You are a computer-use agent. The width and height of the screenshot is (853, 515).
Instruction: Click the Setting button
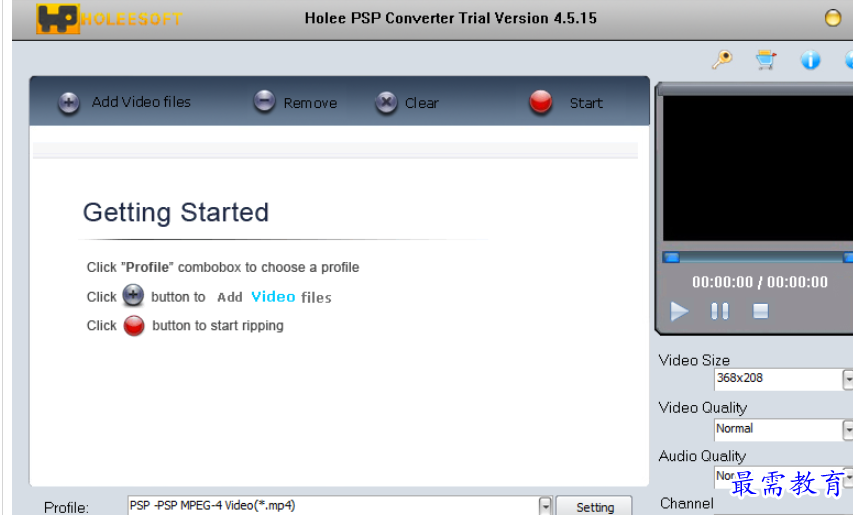click(x=595, y=506)
